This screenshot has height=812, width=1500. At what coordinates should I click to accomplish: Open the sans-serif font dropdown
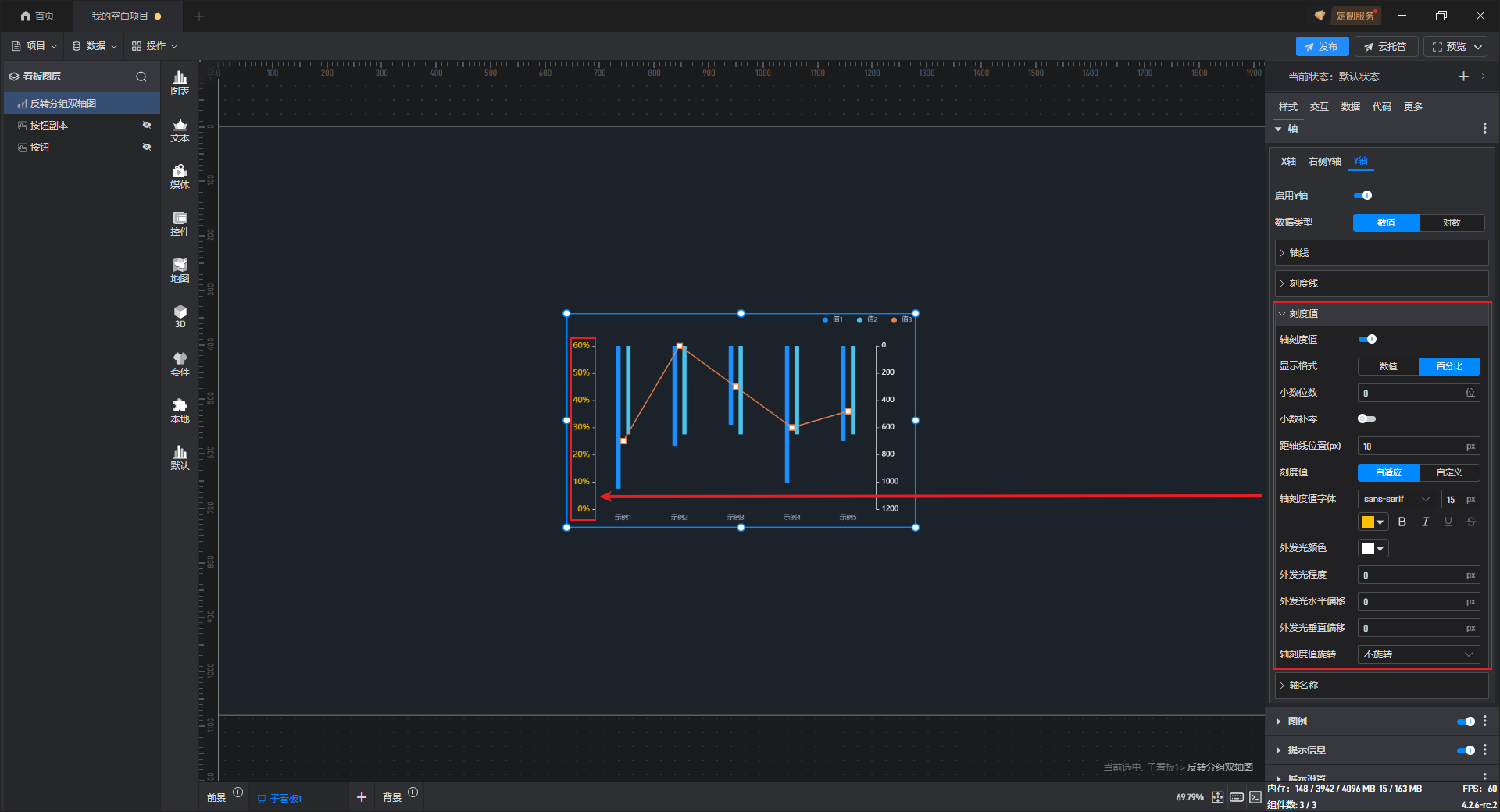1396,499
